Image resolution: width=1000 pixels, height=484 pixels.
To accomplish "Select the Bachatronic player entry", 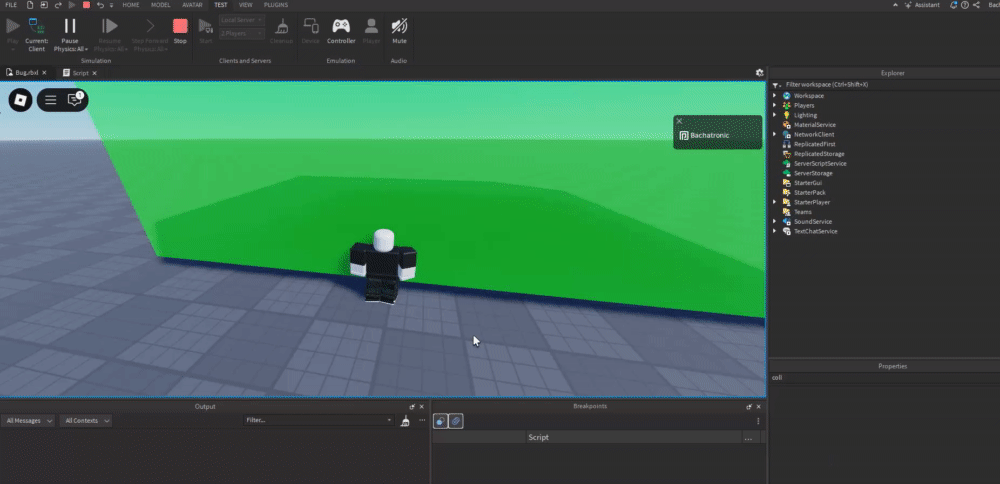I will (717, 135).
